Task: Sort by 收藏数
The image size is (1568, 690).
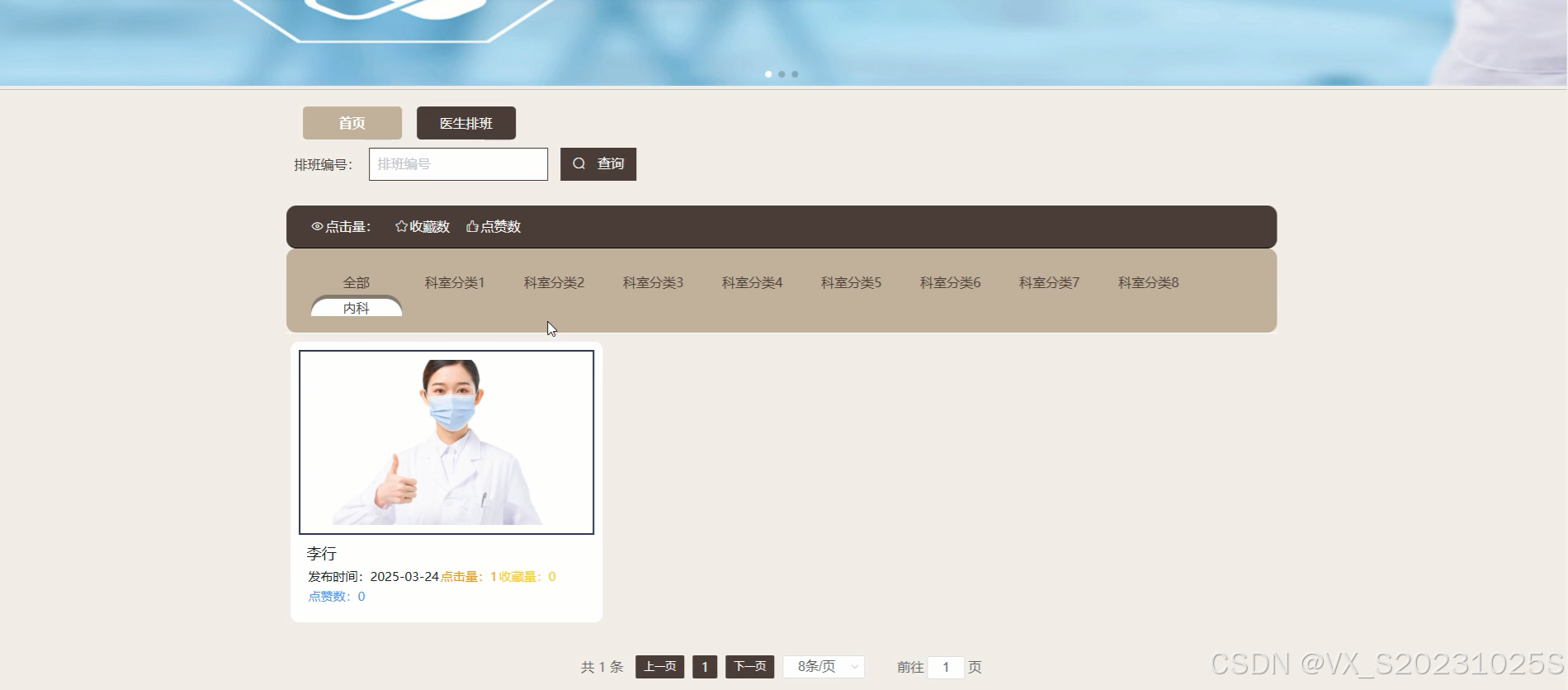Action: [x=423, y=226]
